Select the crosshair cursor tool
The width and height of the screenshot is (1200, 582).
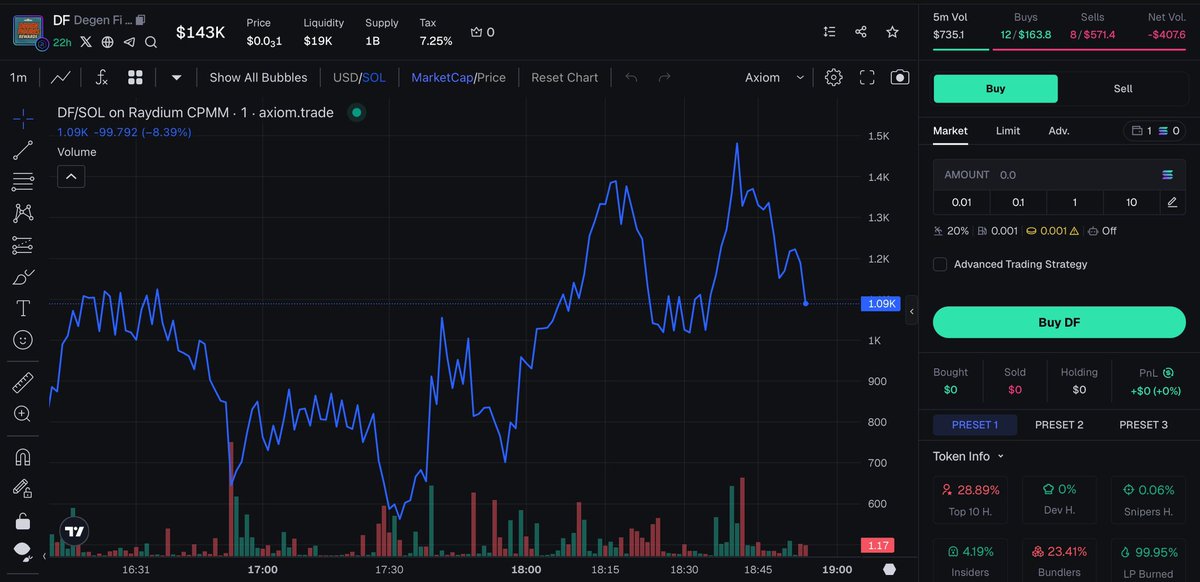(22, 119)
